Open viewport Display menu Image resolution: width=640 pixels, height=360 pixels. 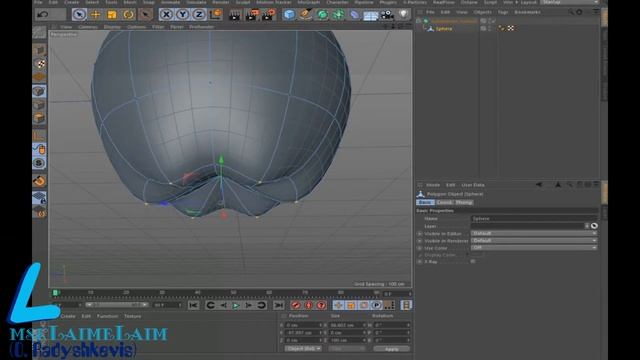click(112, 27)
